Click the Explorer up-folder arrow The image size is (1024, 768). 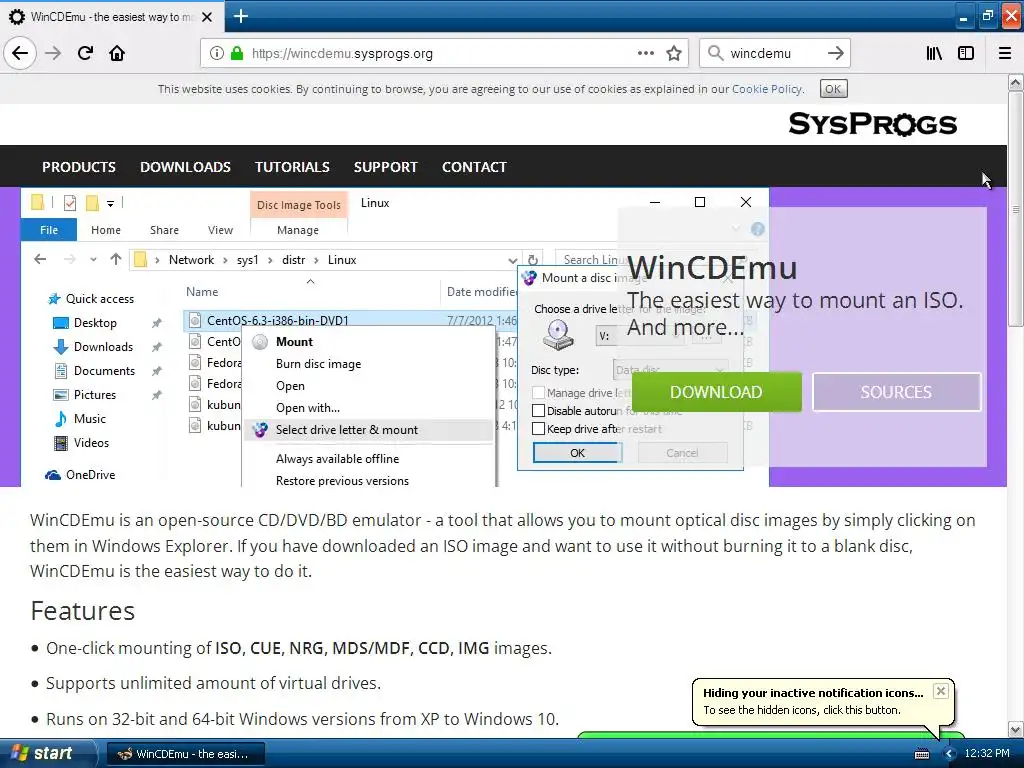pos(116,259)
